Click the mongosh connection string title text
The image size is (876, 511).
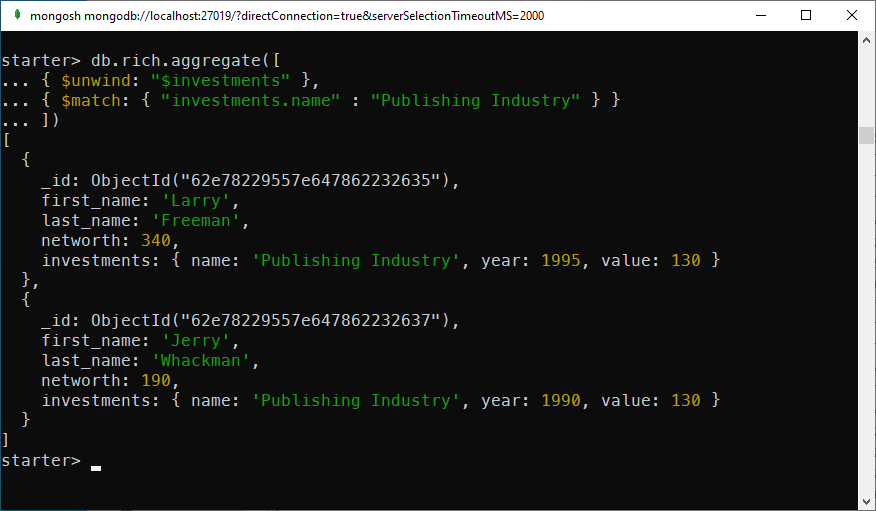pos(287,16)
